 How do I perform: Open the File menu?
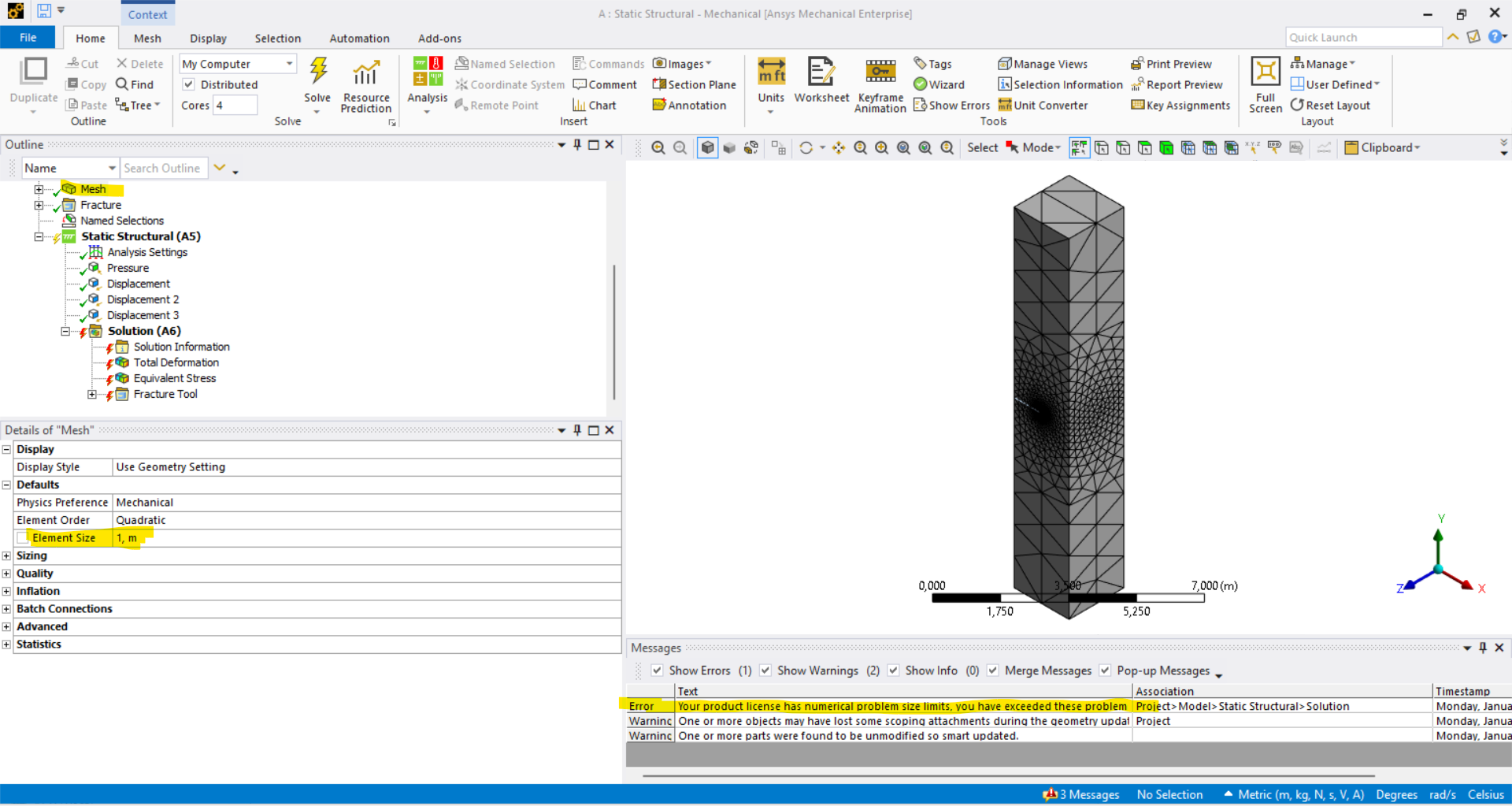(28, 38)
